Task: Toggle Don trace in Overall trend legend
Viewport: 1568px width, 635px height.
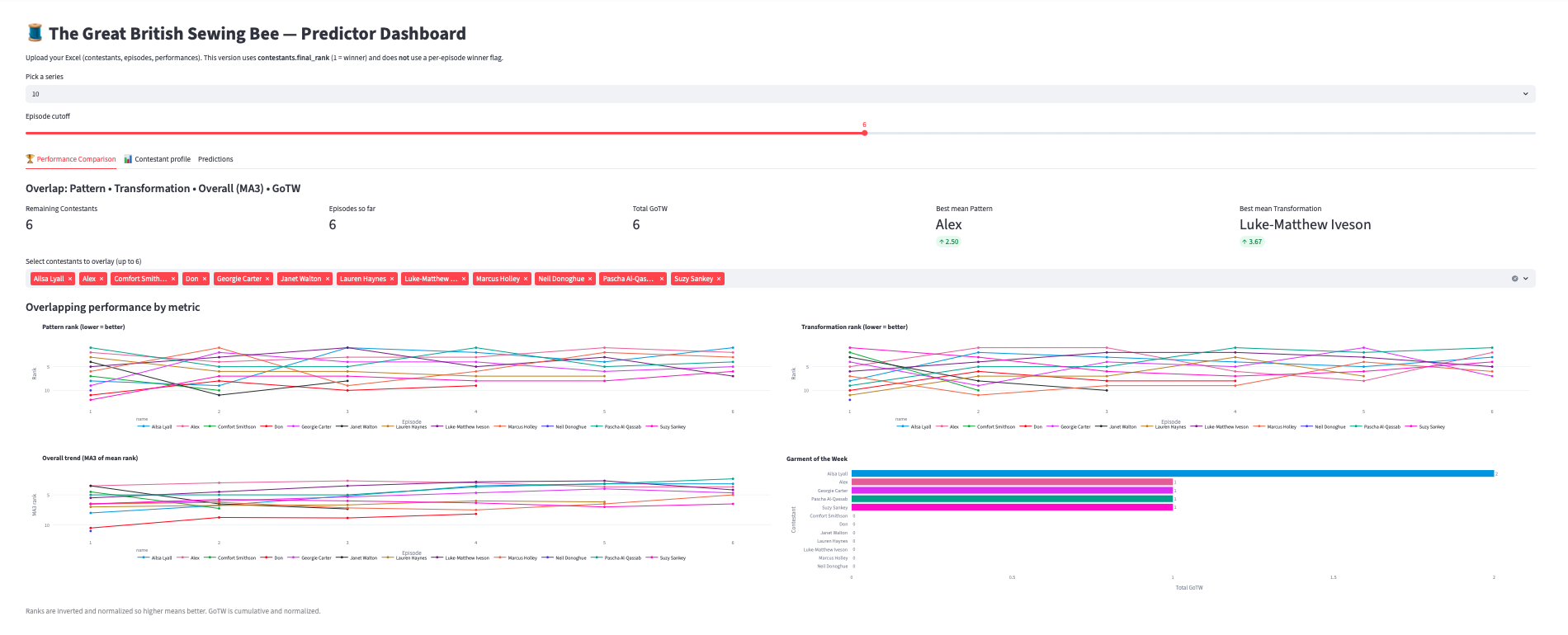Action: 278,558
